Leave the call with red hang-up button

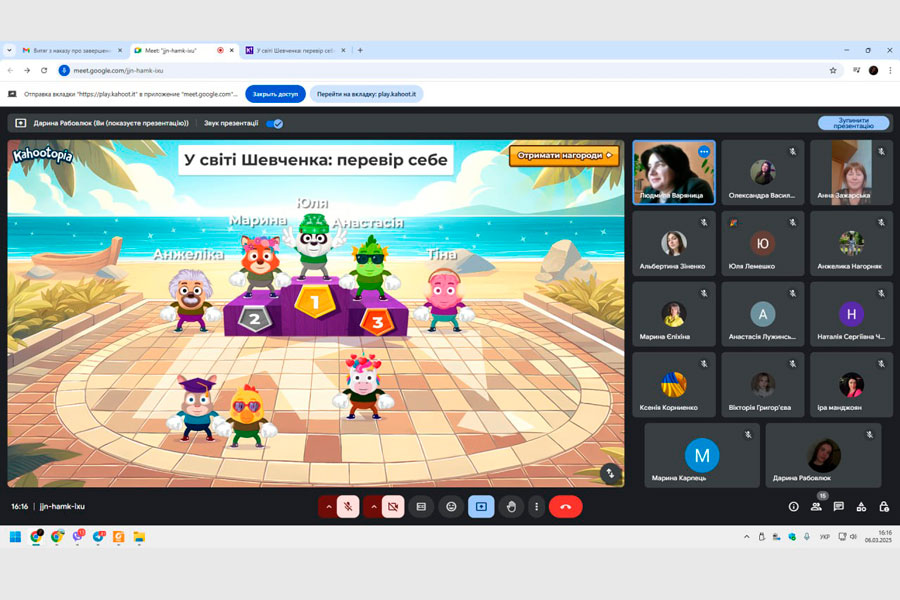tap(565, 506)
